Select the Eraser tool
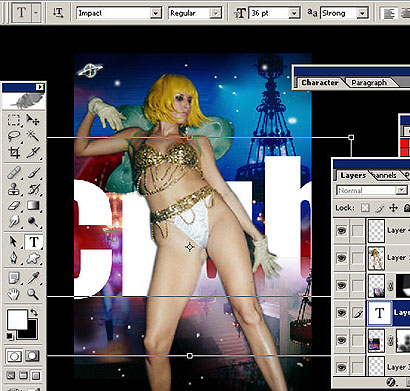Image resolution: width=410 pixels, height=391 pixels. click(x=14, y=205)
